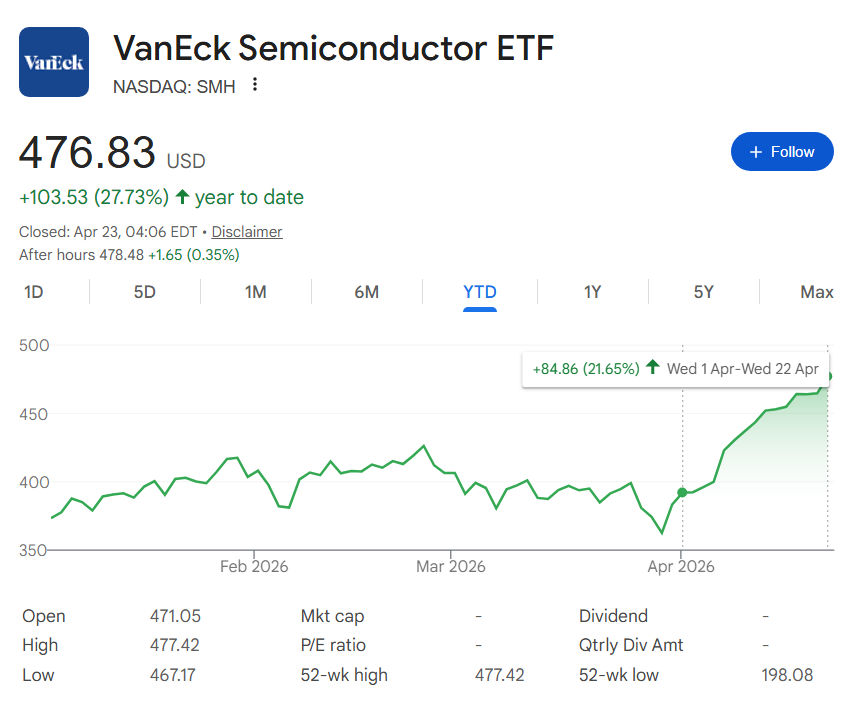Show the 5Y chart range
The image size is (851, 709).
pos(704,292)
